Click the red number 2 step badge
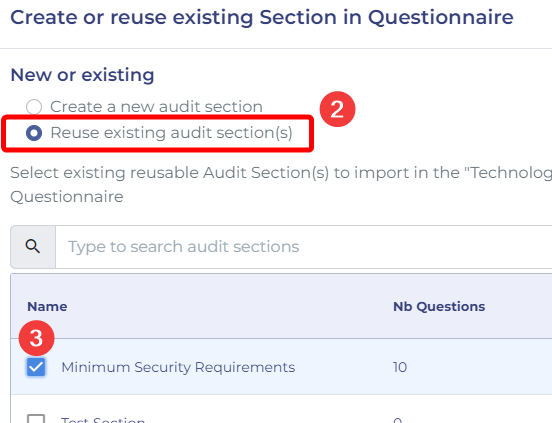The image size is (552, 423). (337, 109)
